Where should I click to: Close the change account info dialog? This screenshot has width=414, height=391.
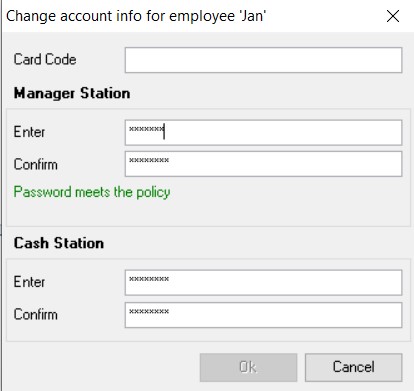(x=393, y=16)
